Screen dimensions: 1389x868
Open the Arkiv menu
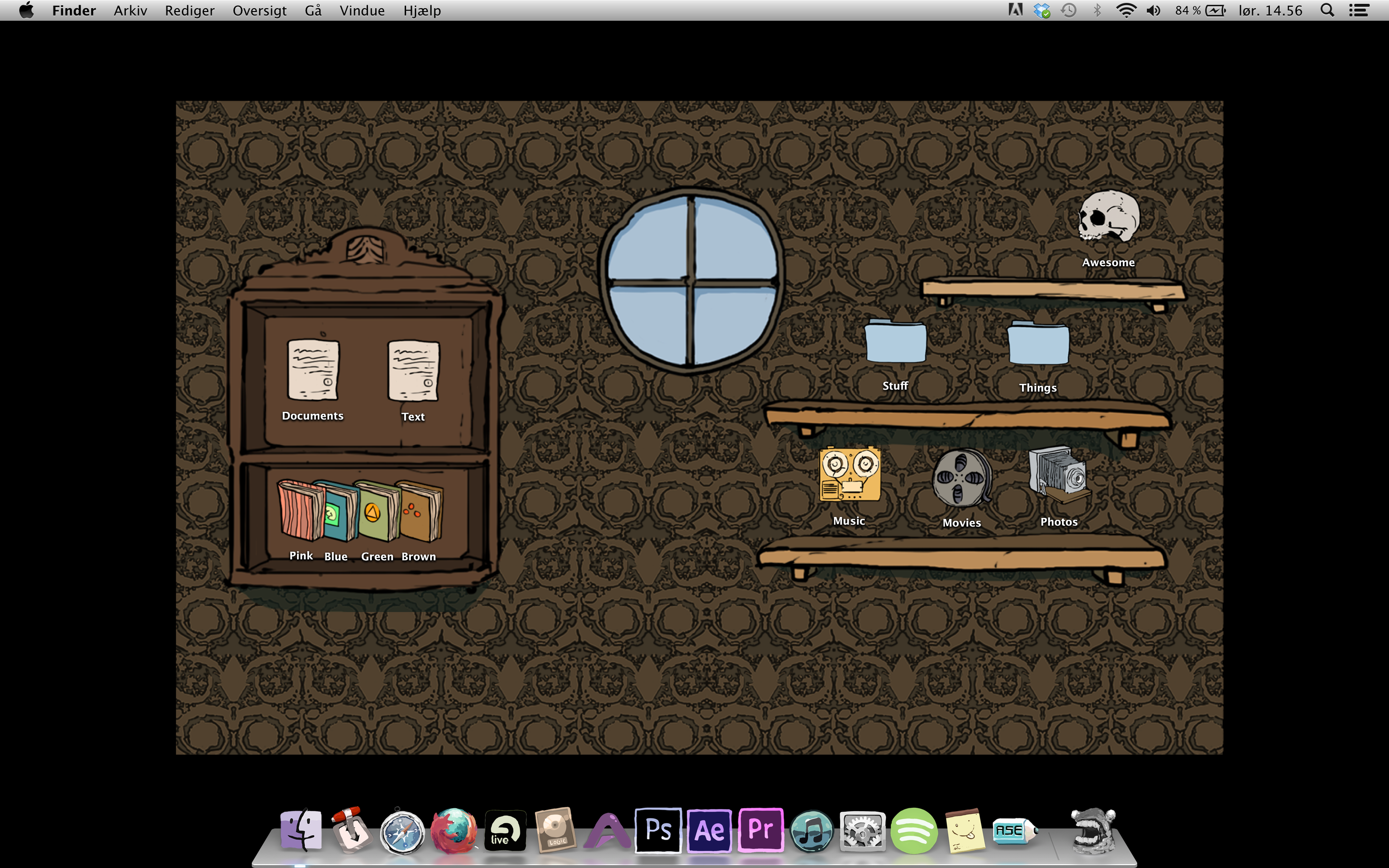(x=130, y=10)
